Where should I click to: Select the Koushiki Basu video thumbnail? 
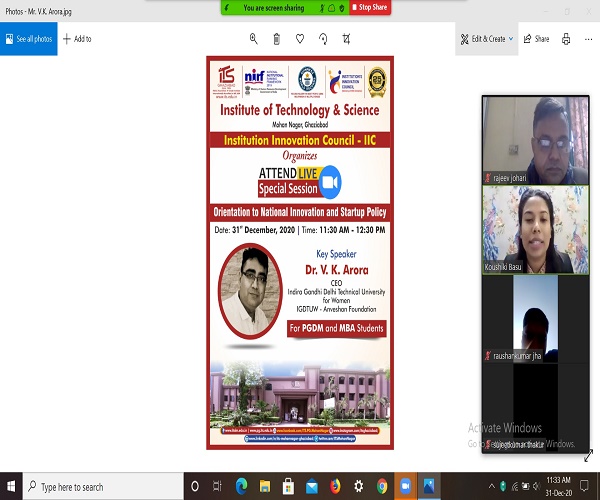pos(535,230)
